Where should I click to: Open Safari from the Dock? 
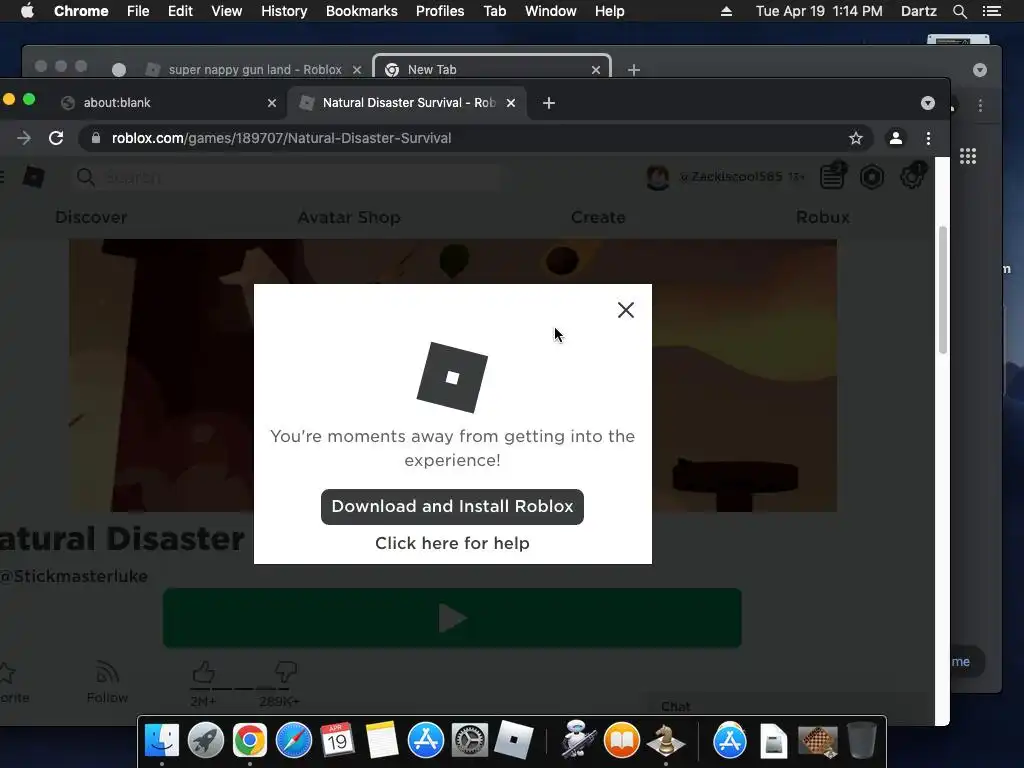(x=294, y=741)
